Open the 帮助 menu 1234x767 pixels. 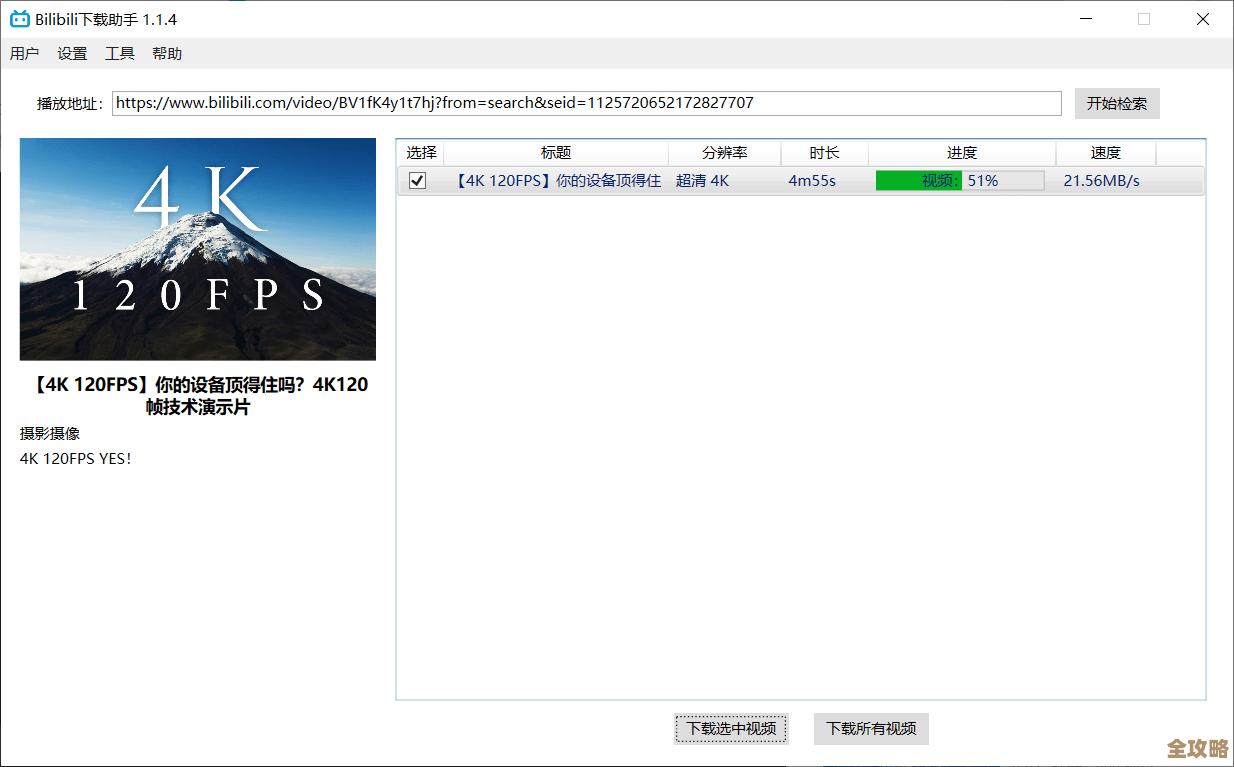(166, 53)
